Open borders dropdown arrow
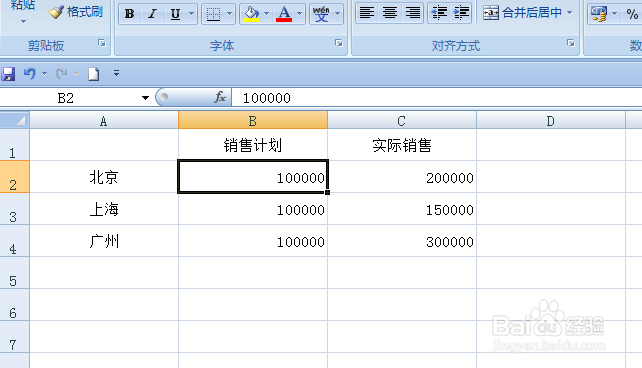The image size is (642, 368). (x=229, y=14)
